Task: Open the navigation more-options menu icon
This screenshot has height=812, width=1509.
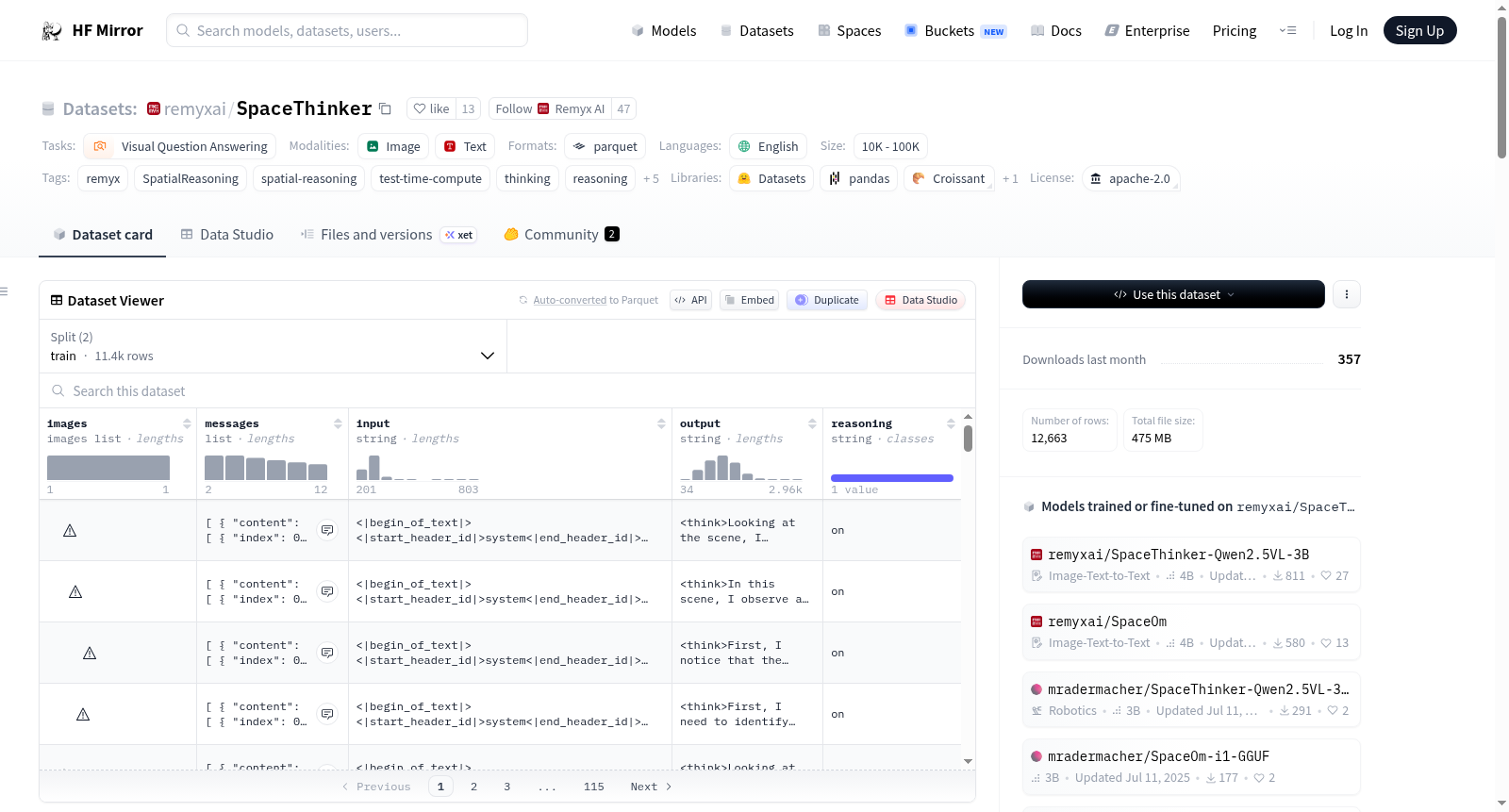Action: click(x=1287, y=30)
